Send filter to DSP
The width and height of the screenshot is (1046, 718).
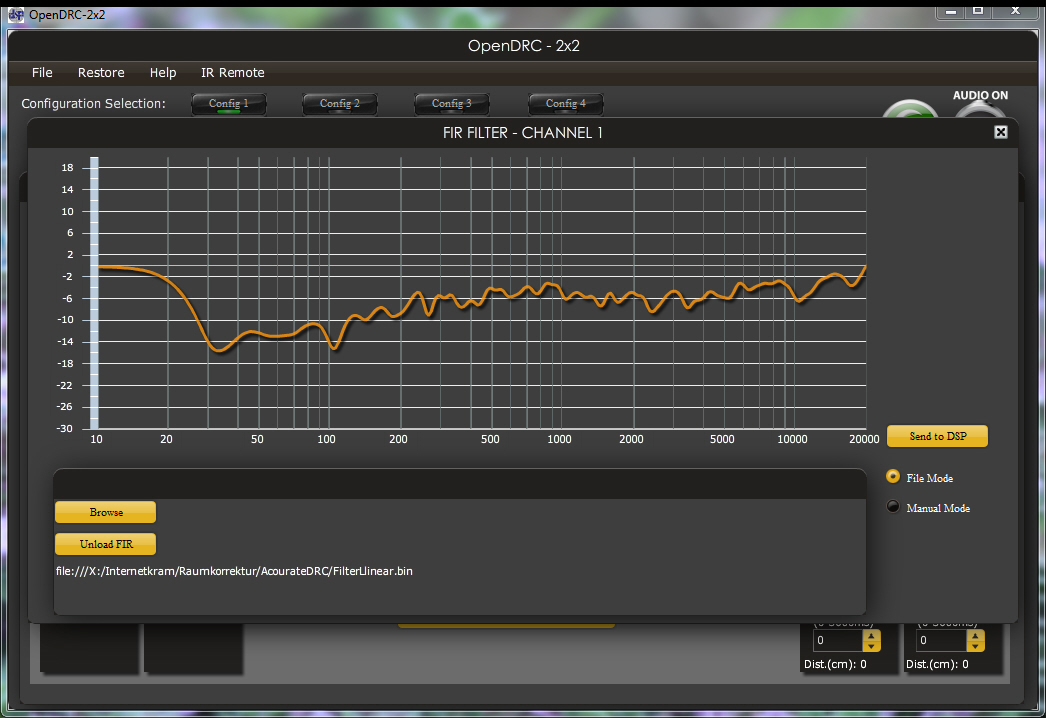click(937, 436)
